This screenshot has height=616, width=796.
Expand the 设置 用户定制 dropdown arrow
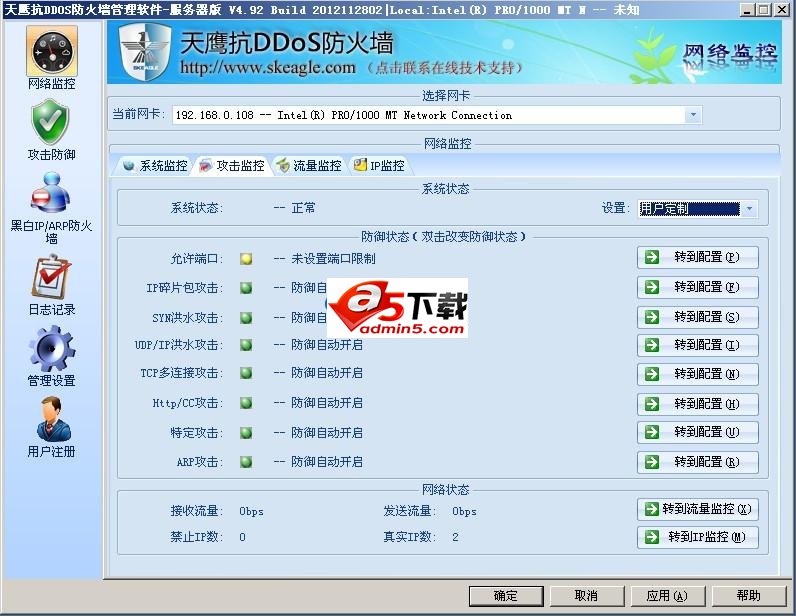pyautogui.click(x=749, y=209)
